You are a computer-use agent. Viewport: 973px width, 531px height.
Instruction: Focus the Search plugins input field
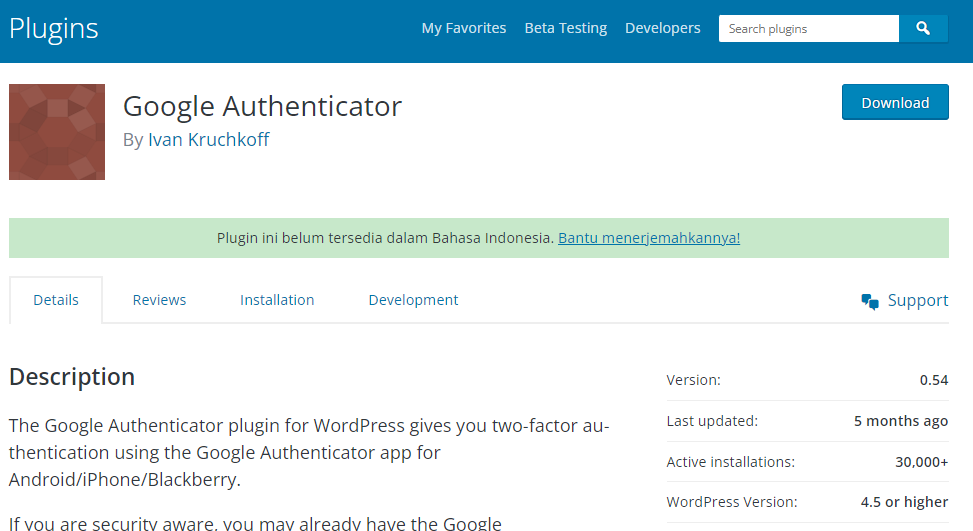pos(809,29)
